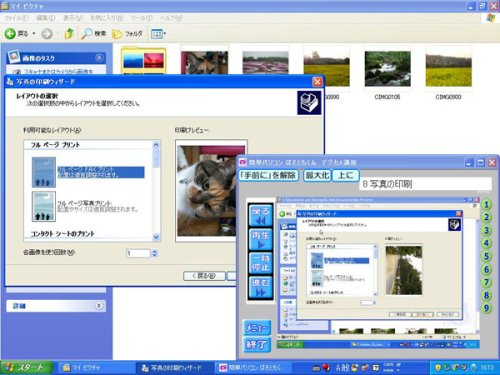Click the Back arrow in the Explorer toolbar
500x375 pixels.
(10, 33)
